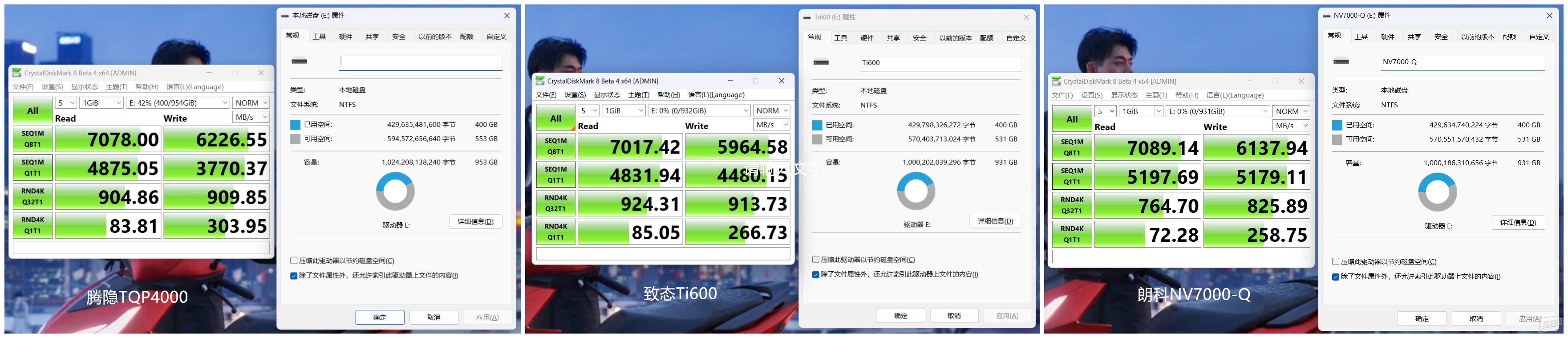Click 取消 in NV7000-Q (E:) 属性
Screen dimensions: 1568x338
point(1476,318)
